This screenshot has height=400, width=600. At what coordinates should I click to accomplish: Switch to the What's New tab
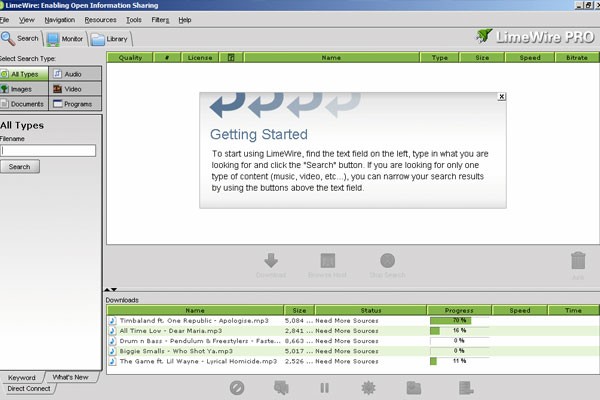click(x=71, y=377)
